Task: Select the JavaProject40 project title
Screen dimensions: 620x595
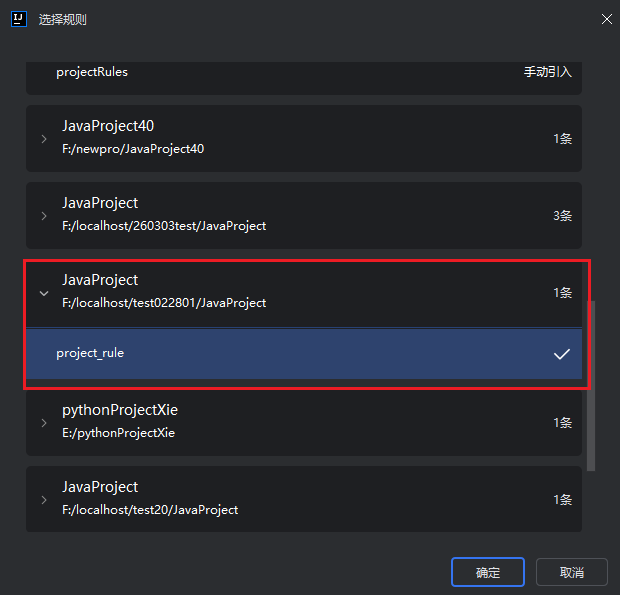Action: tap(108, 126)
